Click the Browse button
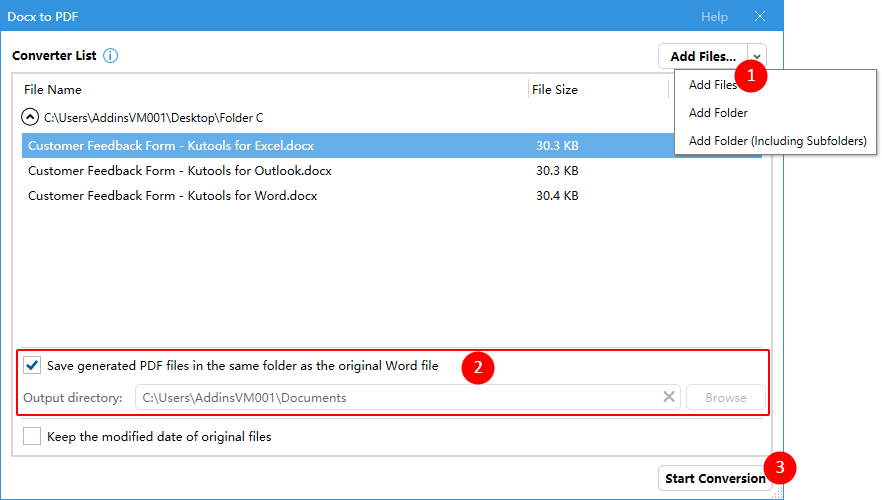882x500 pixels. click(x=725, y=397)
